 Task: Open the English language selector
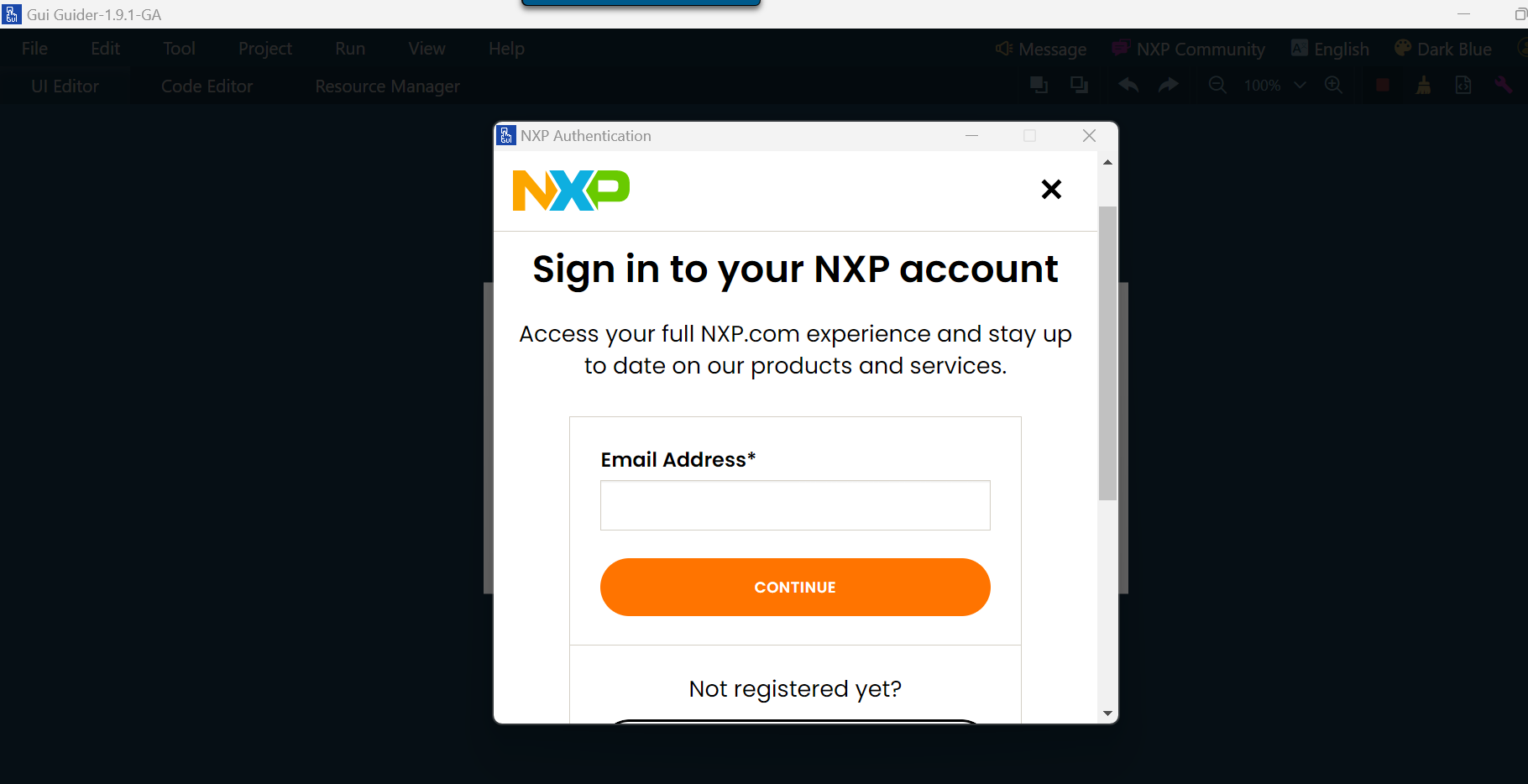pyautogui.click(x=1329, y=49)
